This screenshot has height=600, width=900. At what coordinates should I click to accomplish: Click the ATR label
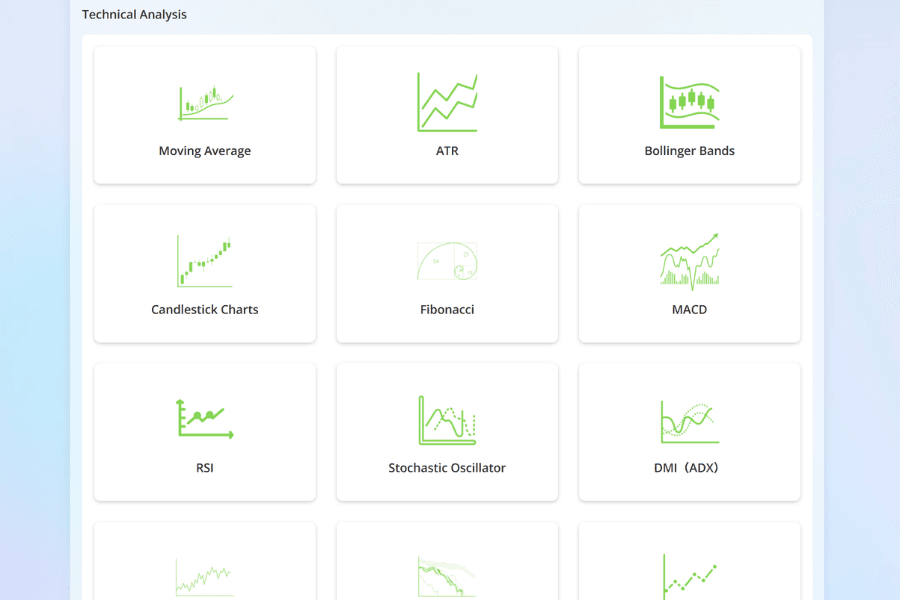pos(447,151)
